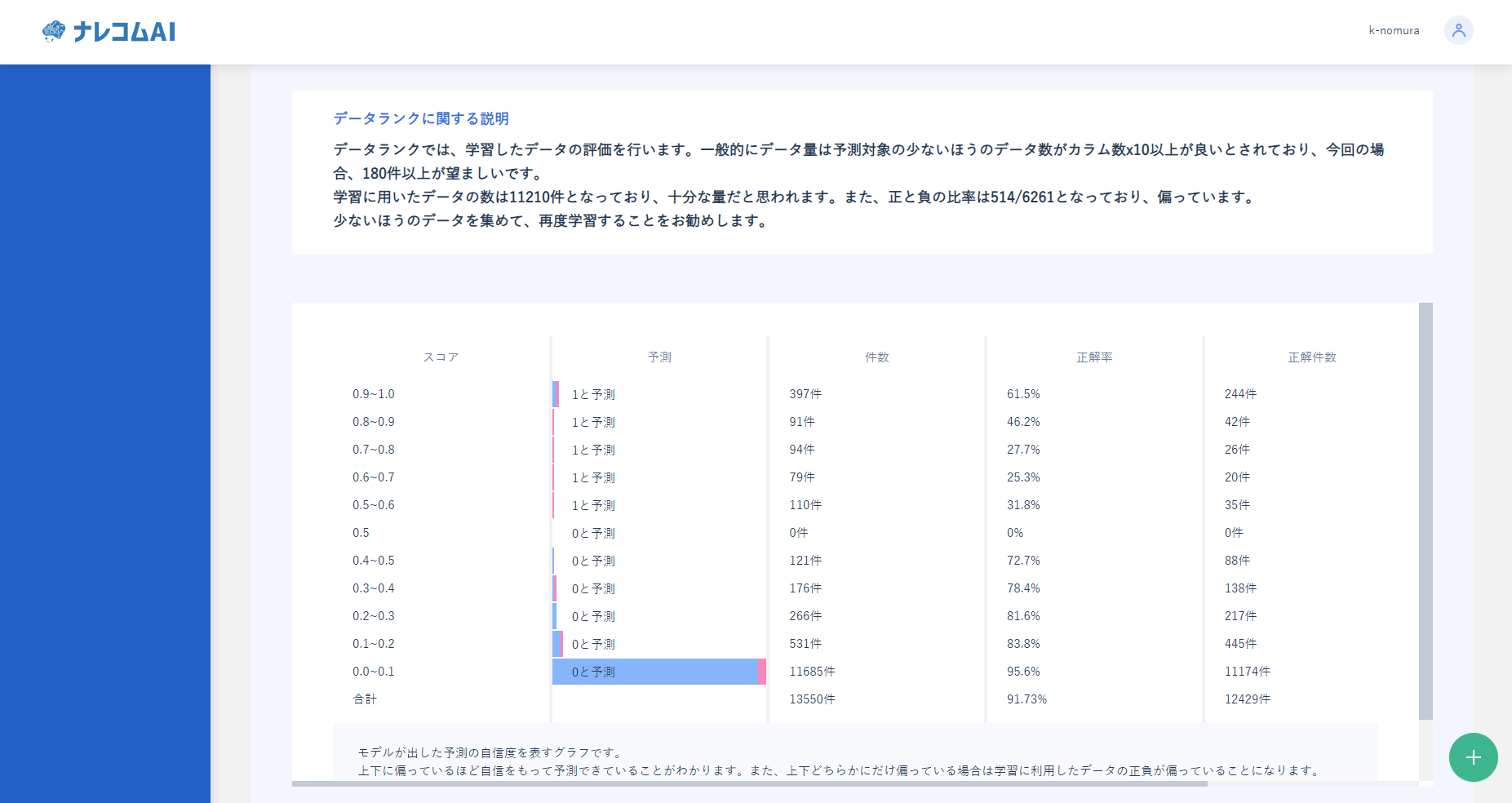Click the total count 13550件
The image size is (1512, 803).
tap(812, 699)
